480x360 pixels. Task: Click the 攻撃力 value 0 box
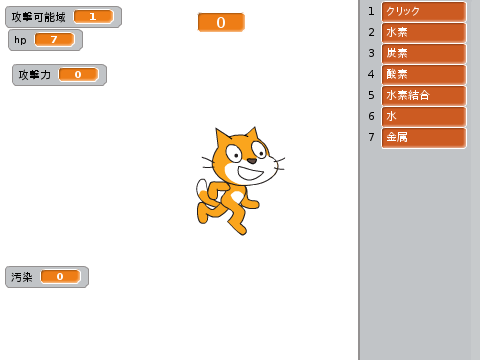point(78,74)
